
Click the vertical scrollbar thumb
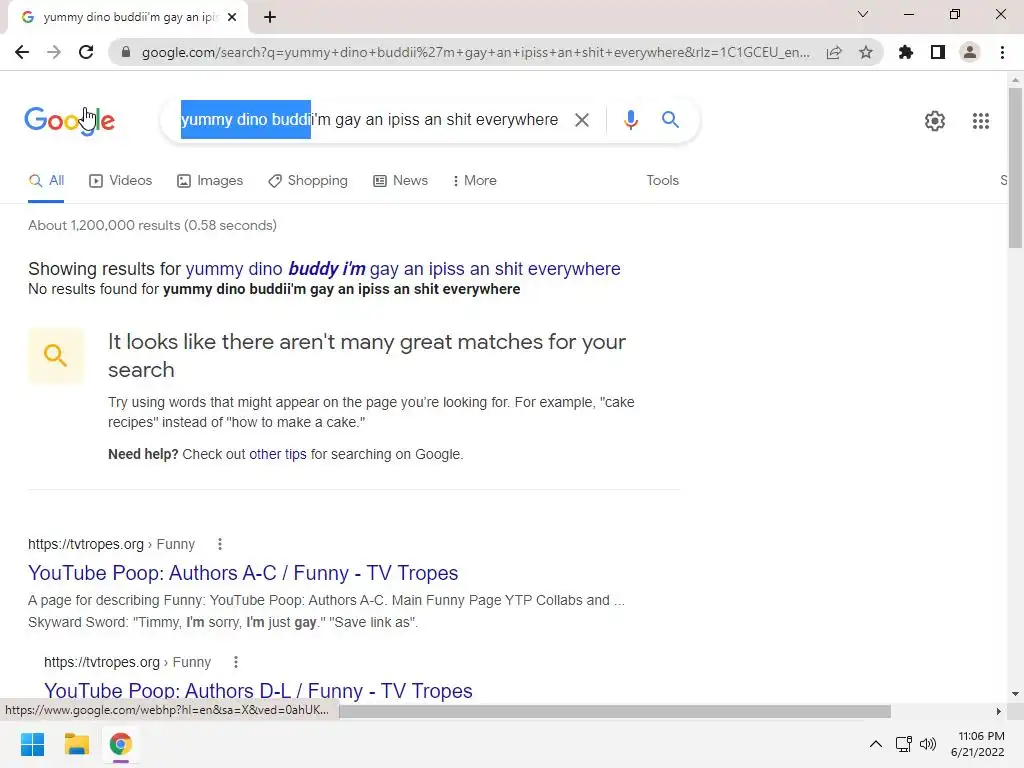click(1015, 167)
